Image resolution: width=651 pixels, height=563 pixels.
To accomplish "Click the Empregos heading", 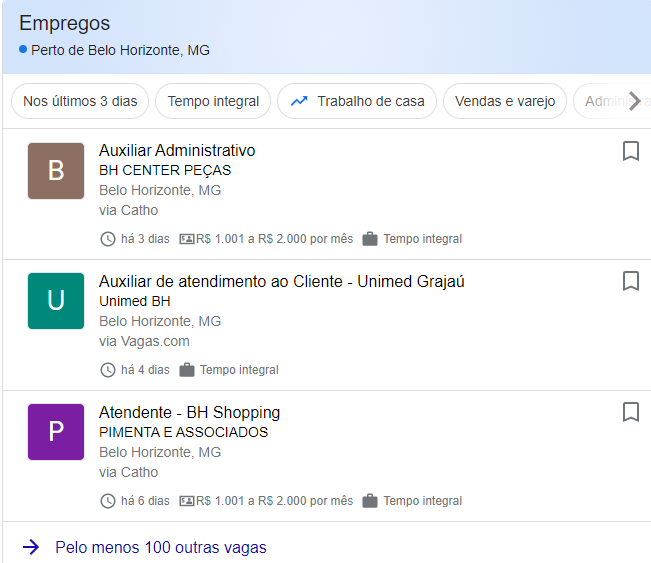I will pos(64,23).
